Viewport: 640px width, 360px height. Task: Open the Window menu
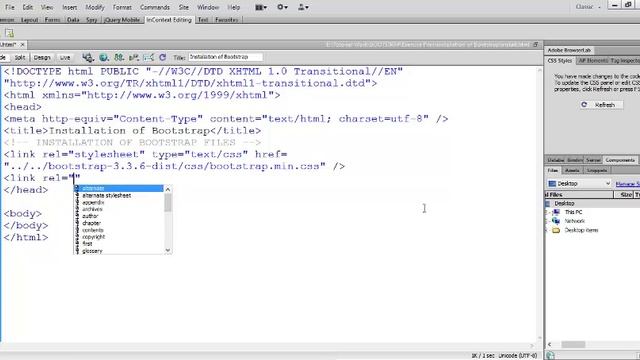pyautogui.click(x=208, y=7)
